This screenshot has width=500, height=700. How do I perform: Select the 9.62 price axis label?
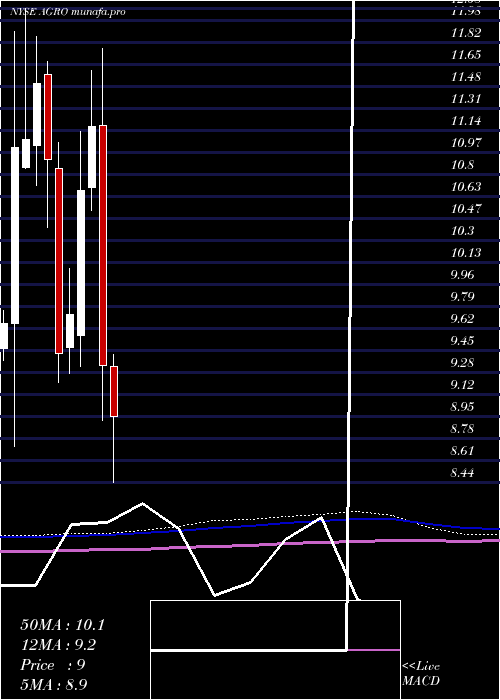pyautogui.click(x=462, y=319)
